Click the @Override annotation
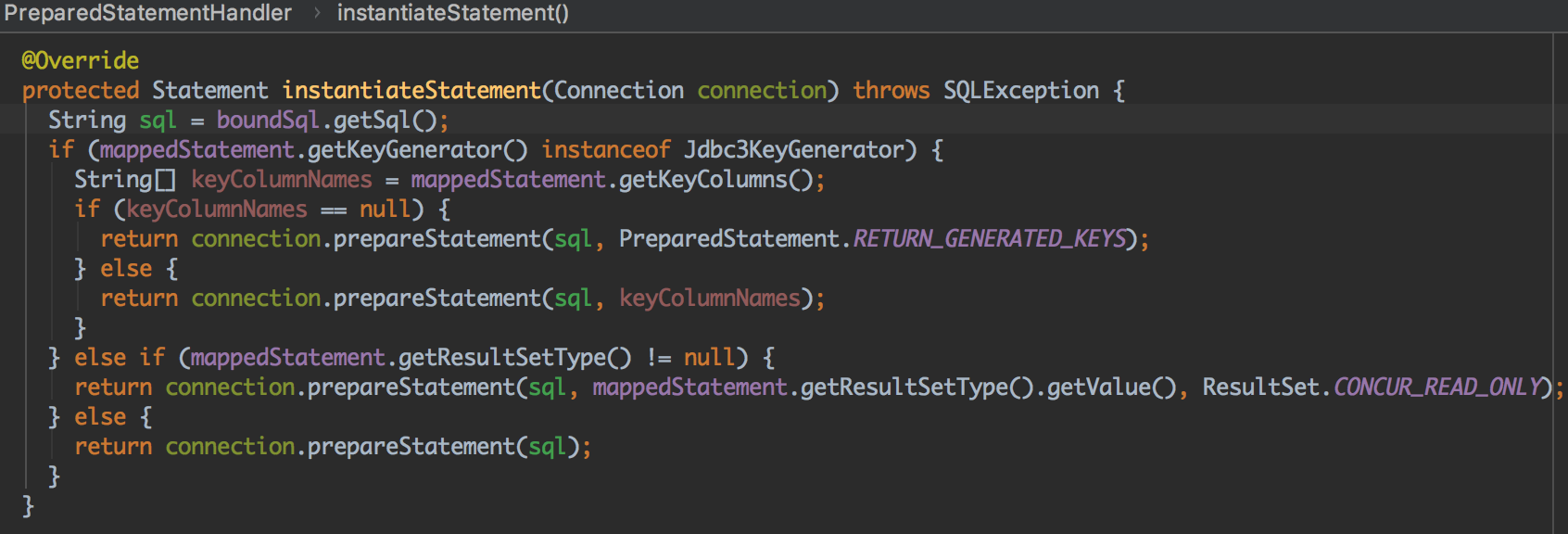 click(x=81, y=60)
